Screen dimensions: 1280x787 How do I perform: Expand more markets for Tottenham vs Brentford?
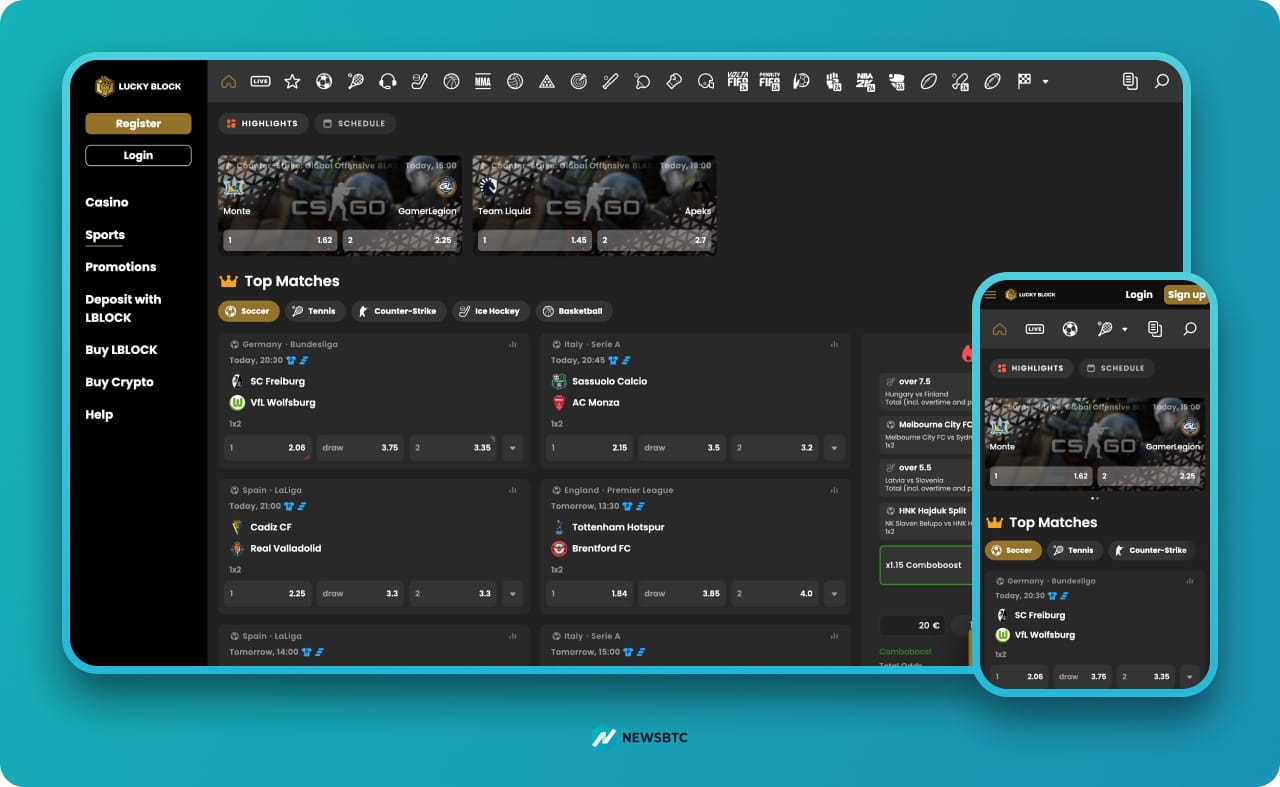835,594
